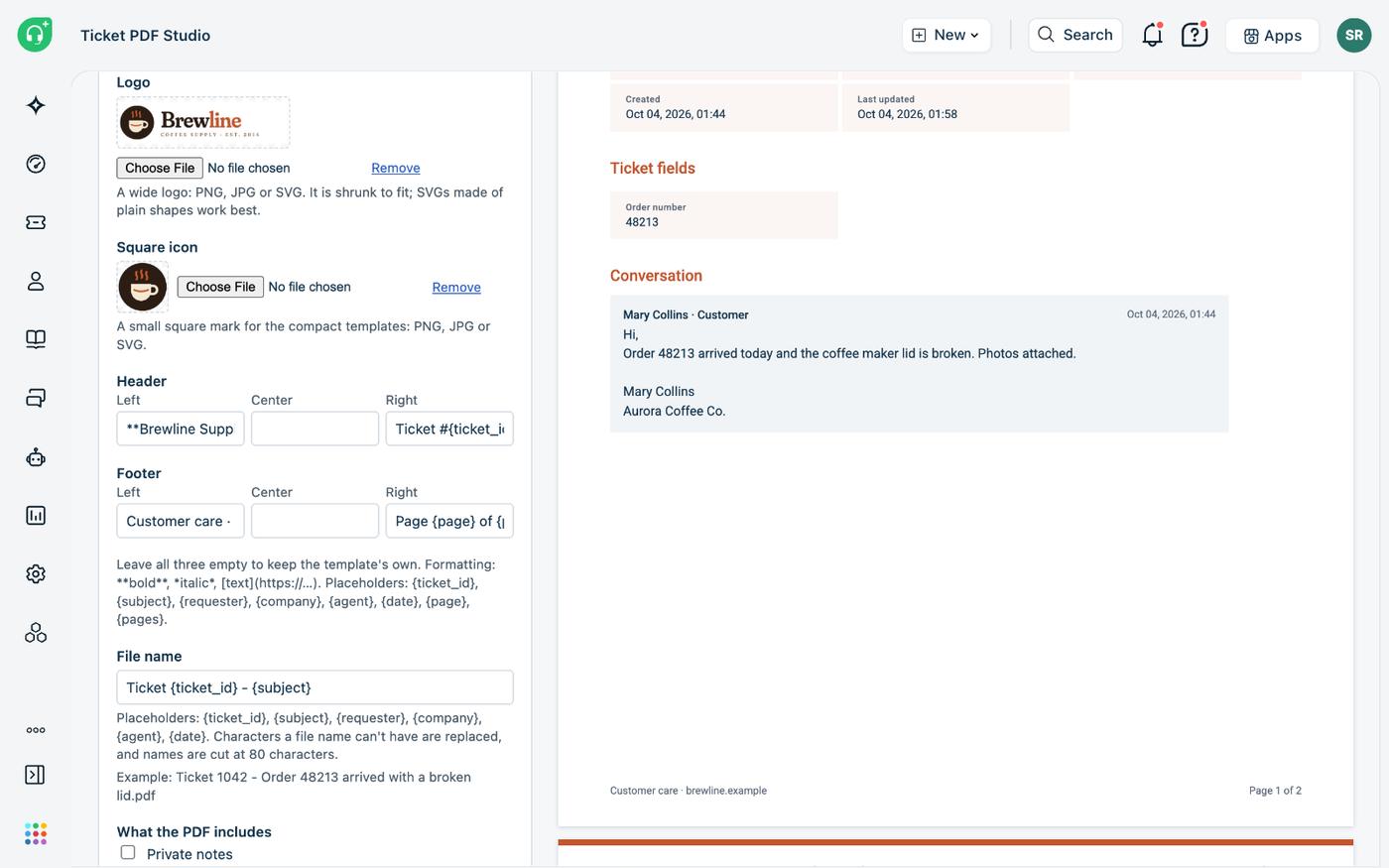Click the square coffee cup icon thumbnail
This screenshot has width=1389, height=868.
pyautogui.click(x=143, y=287)
